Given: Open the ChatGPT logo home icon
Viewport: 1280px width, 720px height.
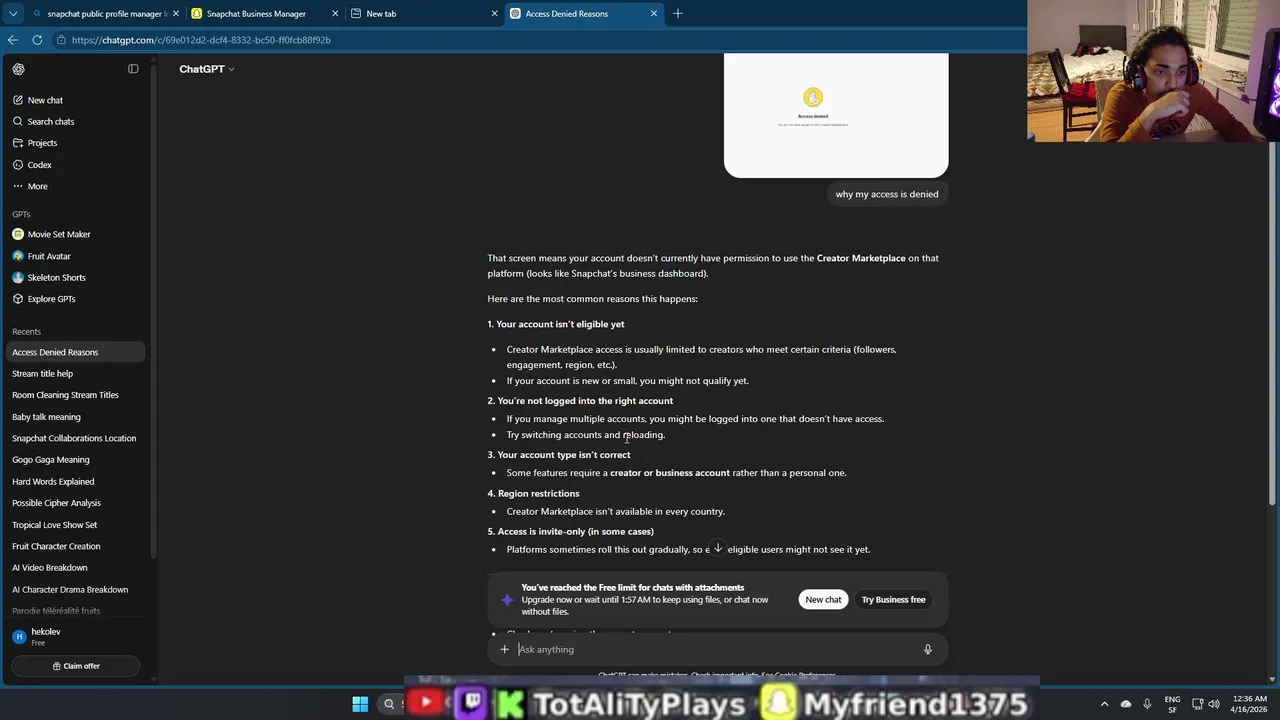Looking at the screenshot, I should tap(18, 69).
